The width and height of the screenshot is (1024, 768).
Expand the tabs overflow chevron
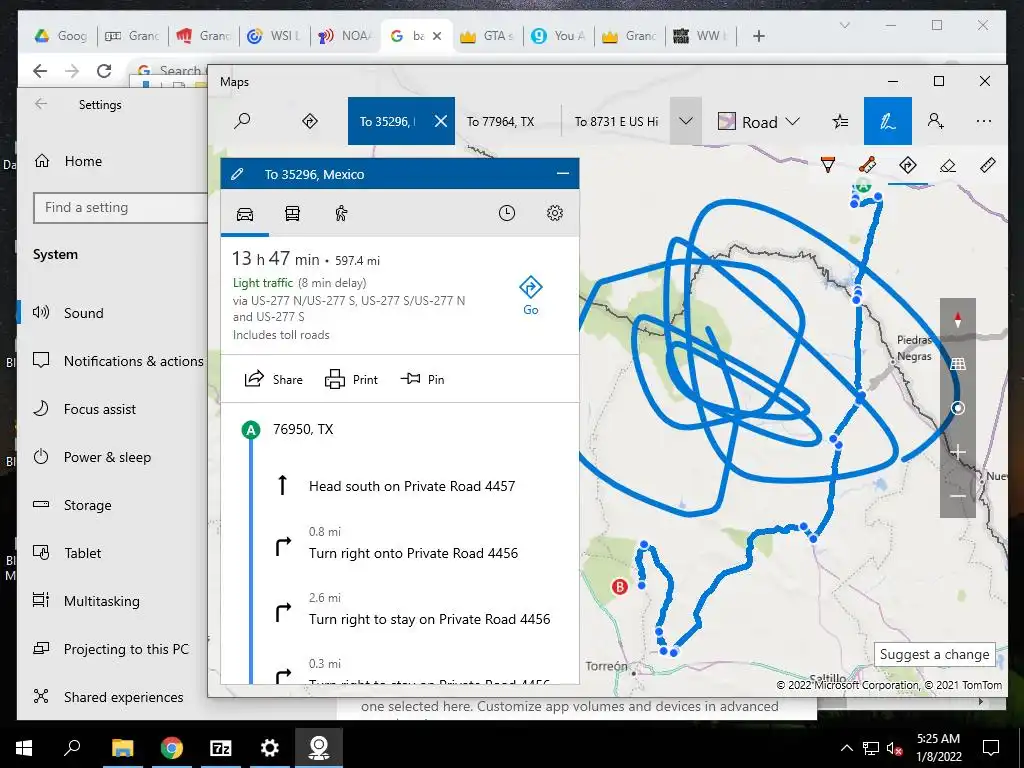coord(686,121)
